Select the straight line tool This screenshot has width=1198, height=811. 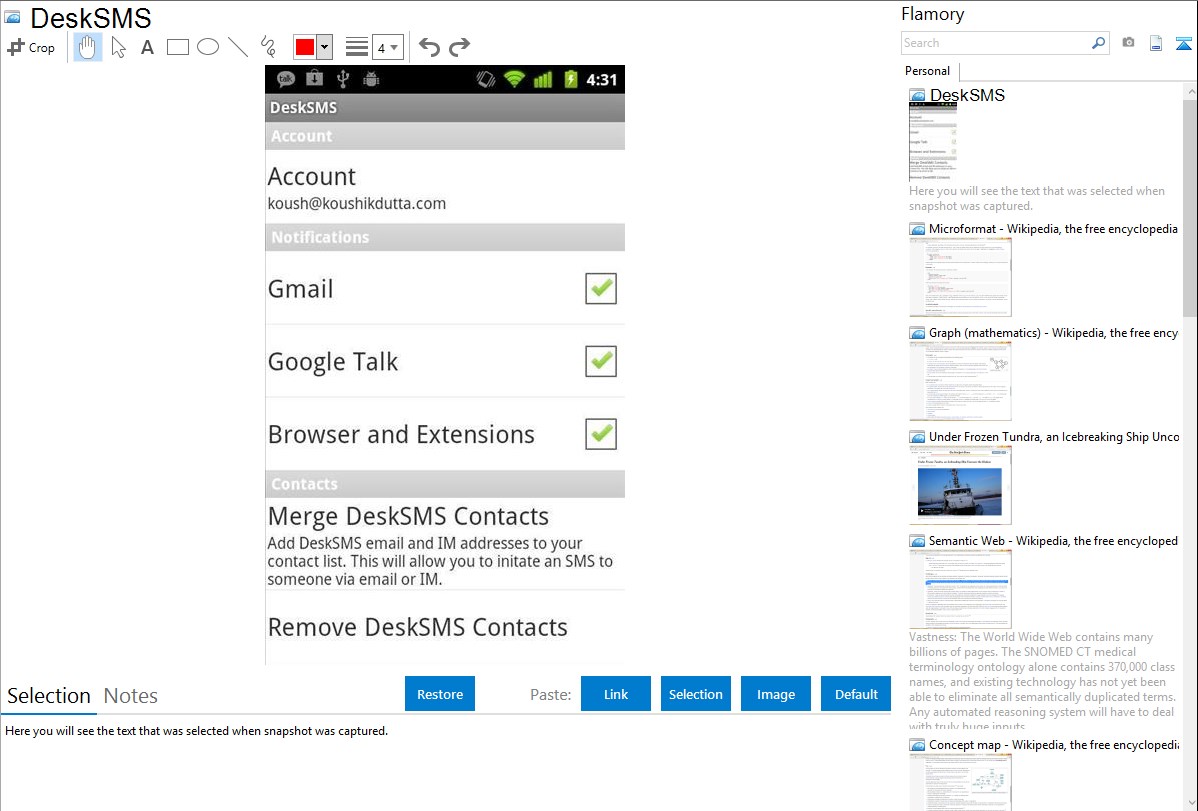click(x=238, y=47)
